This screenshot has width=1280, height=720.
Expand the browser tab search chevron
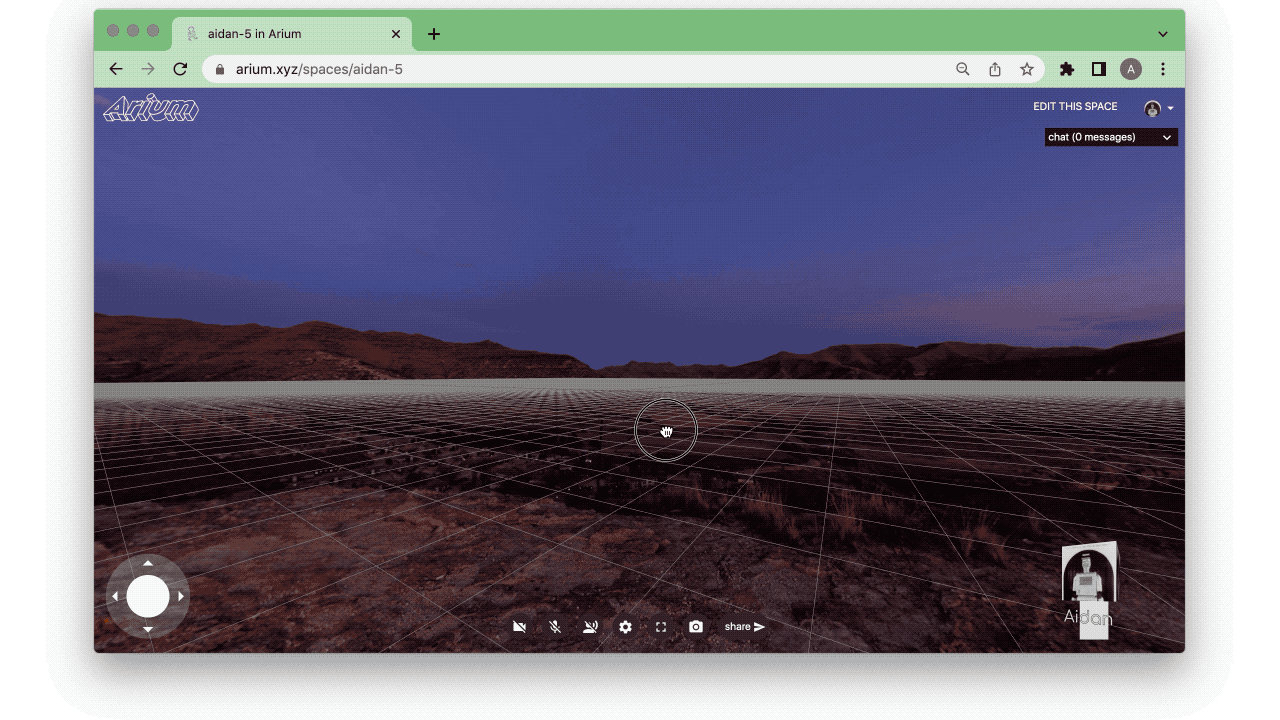(x=1163, y=34)
